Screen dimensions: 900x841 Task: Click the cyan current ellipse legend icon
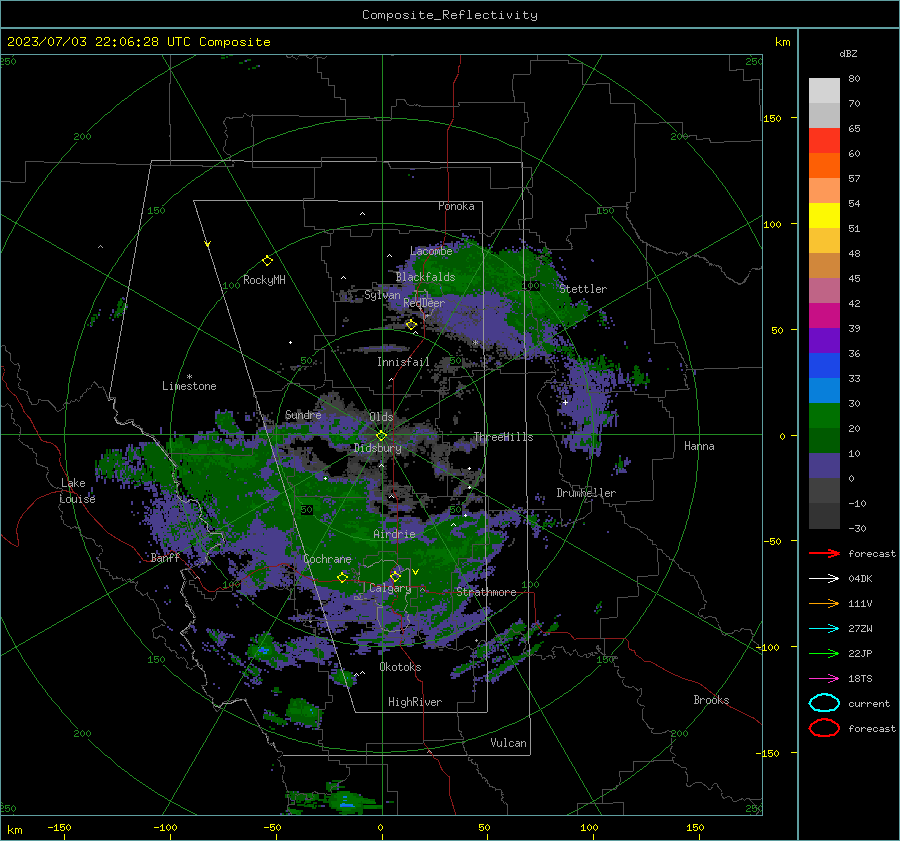[x=824, y=703]
